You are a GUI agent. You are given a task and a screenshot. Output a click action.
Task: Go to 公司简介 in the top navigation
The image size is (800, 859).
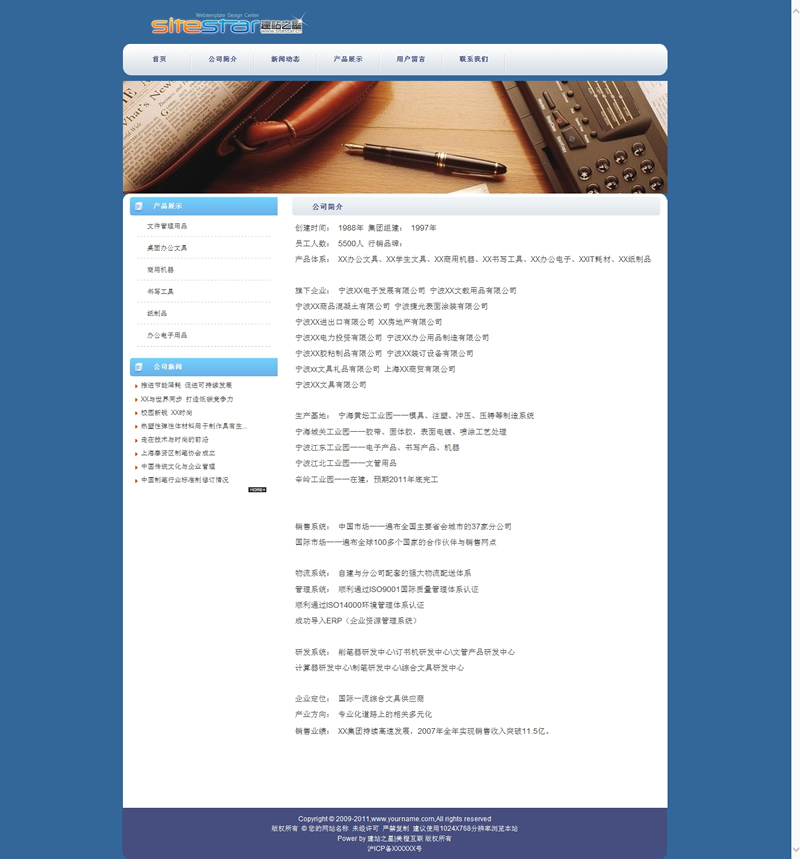coord(222,60)
